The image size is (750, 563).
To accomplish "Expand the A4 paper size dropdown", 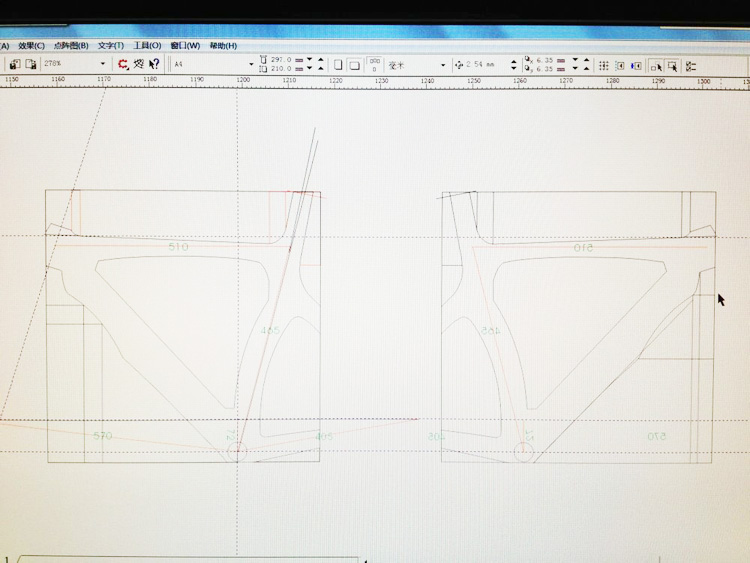I will [249, 64].
